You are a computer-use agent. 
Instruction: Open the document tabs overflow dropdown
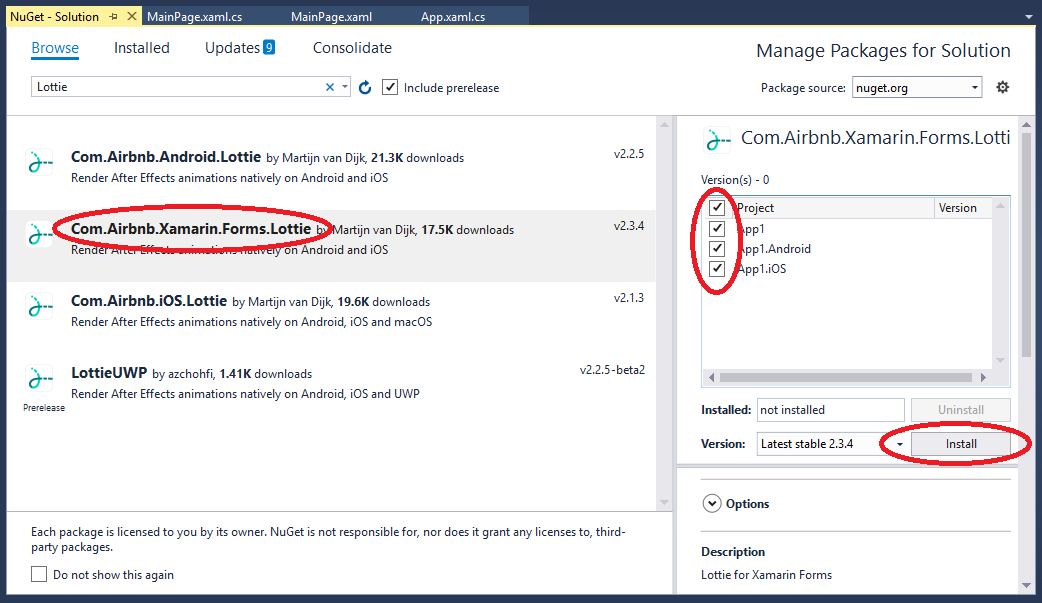[1029, 17]
